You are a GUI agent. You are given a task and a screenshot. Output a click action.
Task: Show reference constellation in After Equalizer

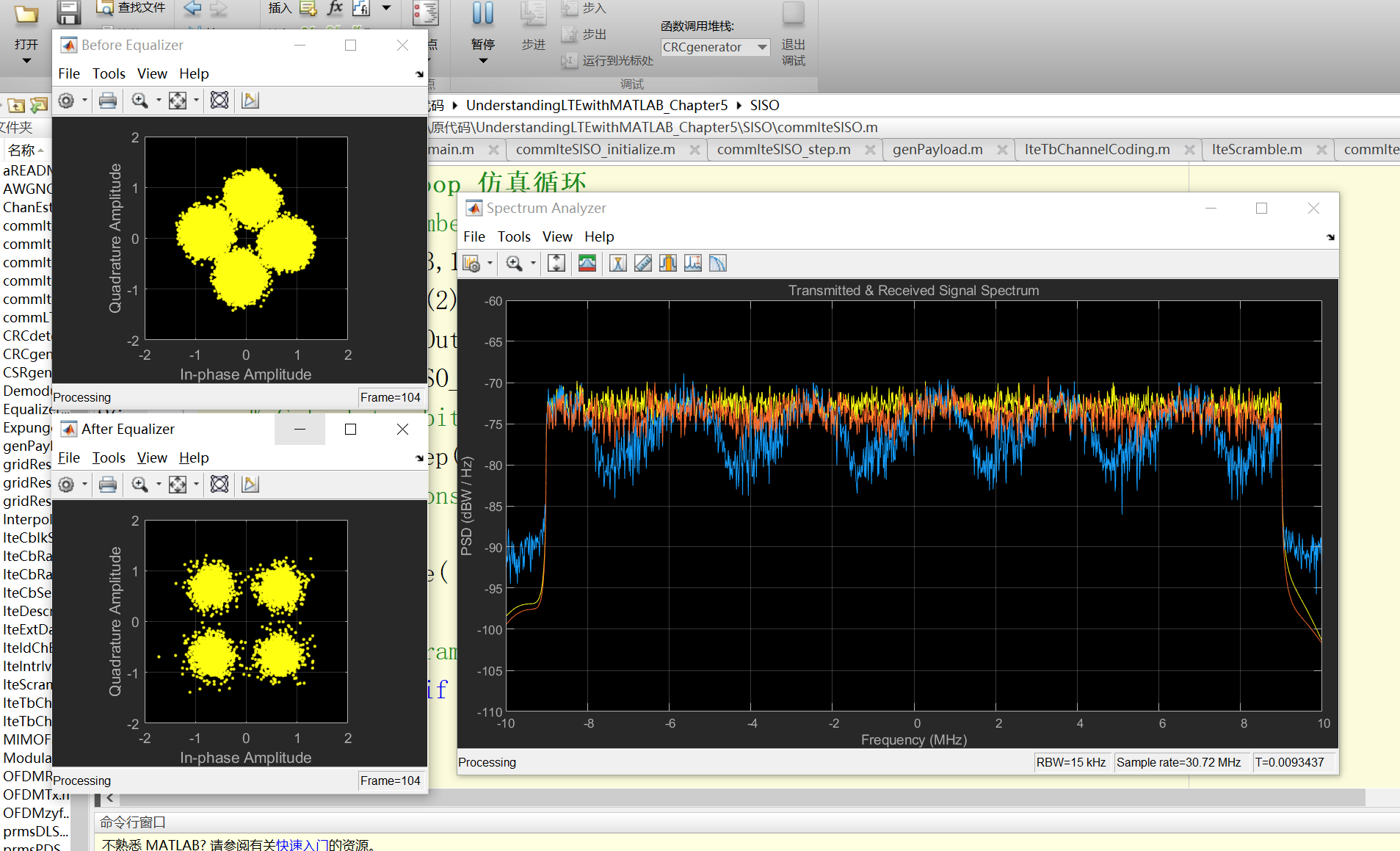pyautogui.click(x=220, y=485)
